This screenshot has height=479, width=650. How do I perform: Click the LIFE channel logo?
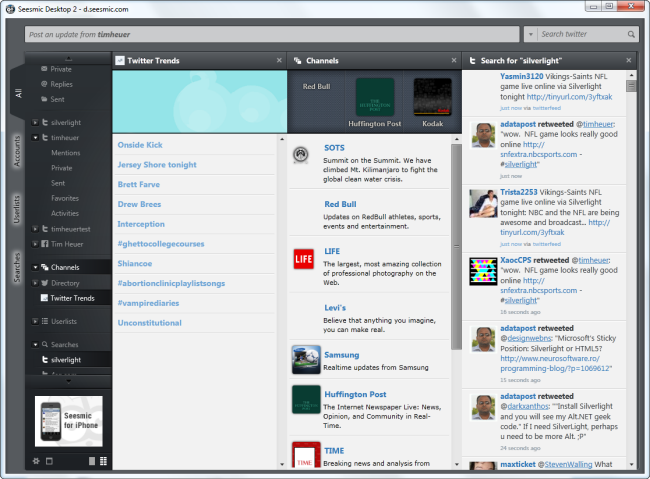pyautogui.click(x=303, y=259)
